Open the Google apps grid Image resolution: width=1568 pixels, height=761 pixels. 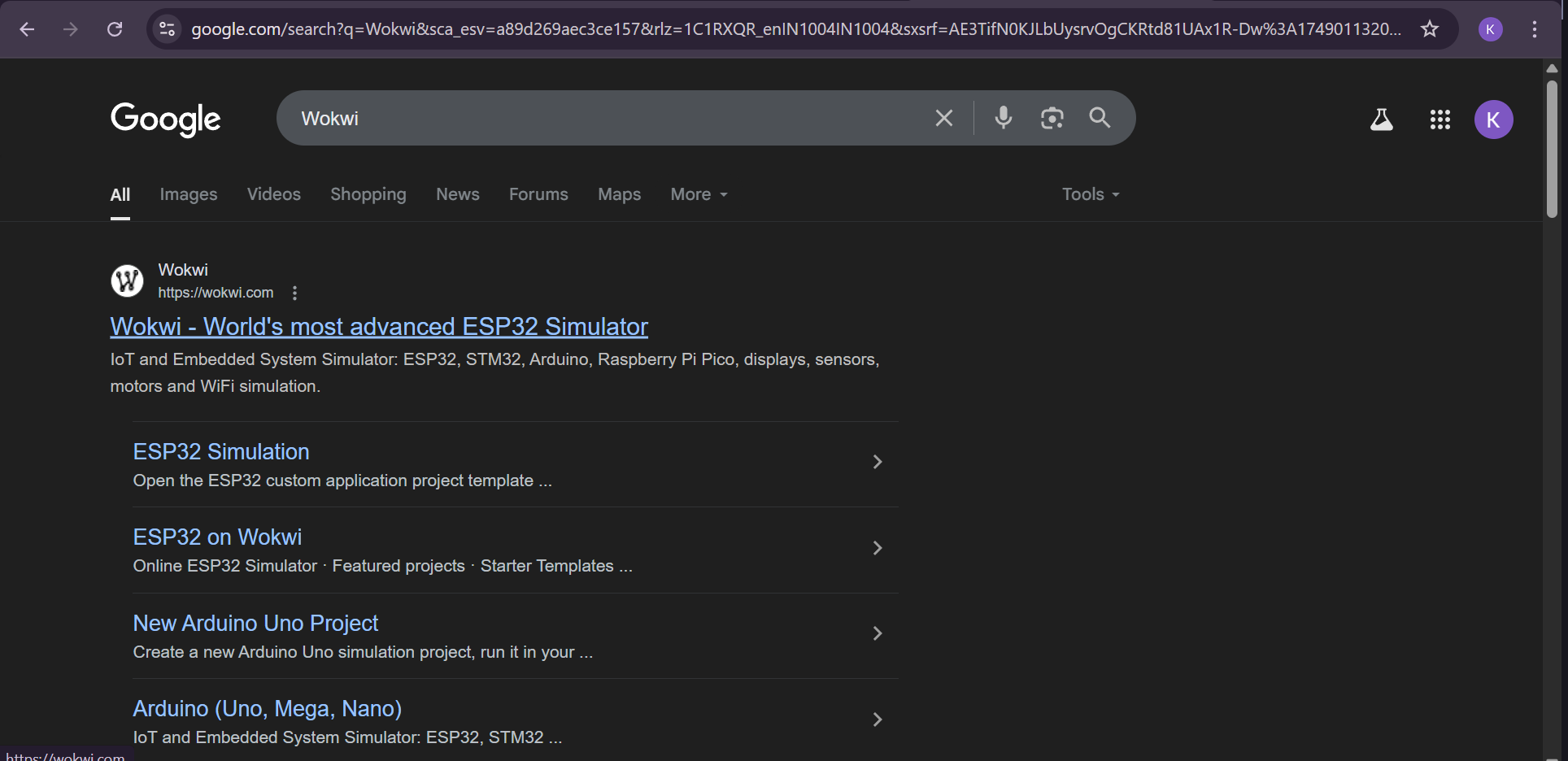(x=1440, y=120)
